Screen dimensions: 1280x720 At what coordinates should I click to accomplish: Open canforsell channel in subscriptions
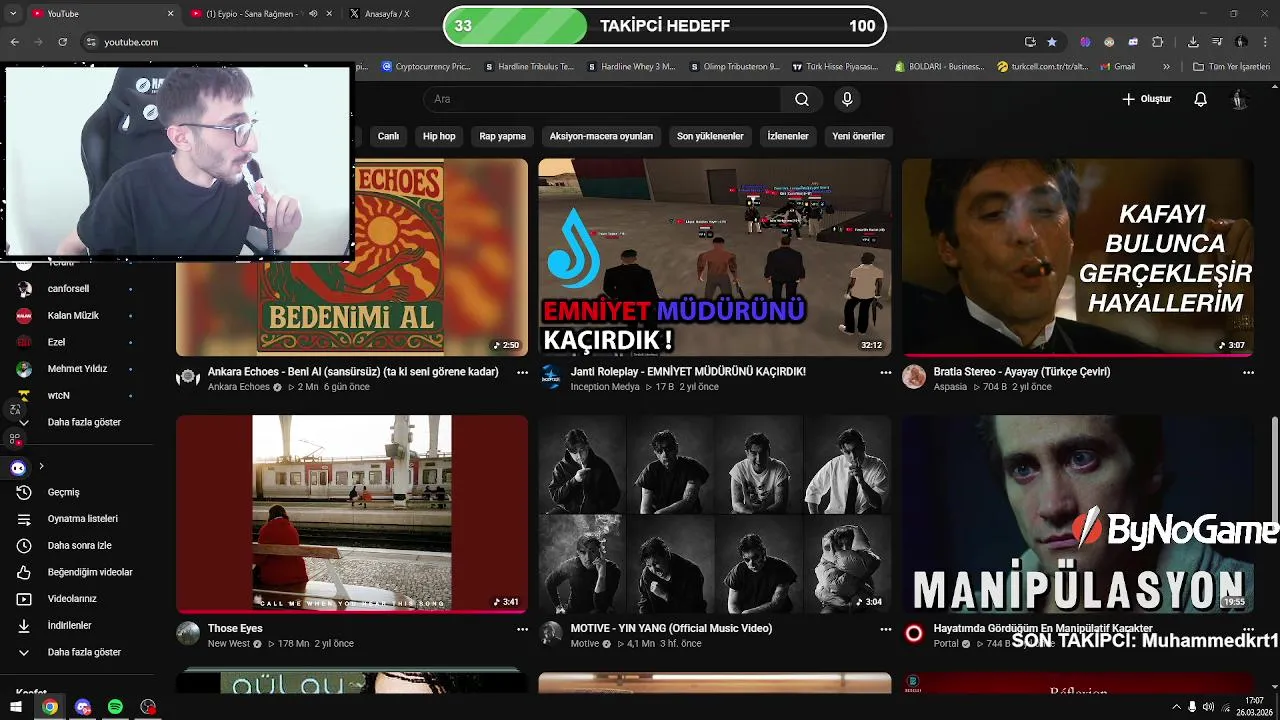[76, 289]
